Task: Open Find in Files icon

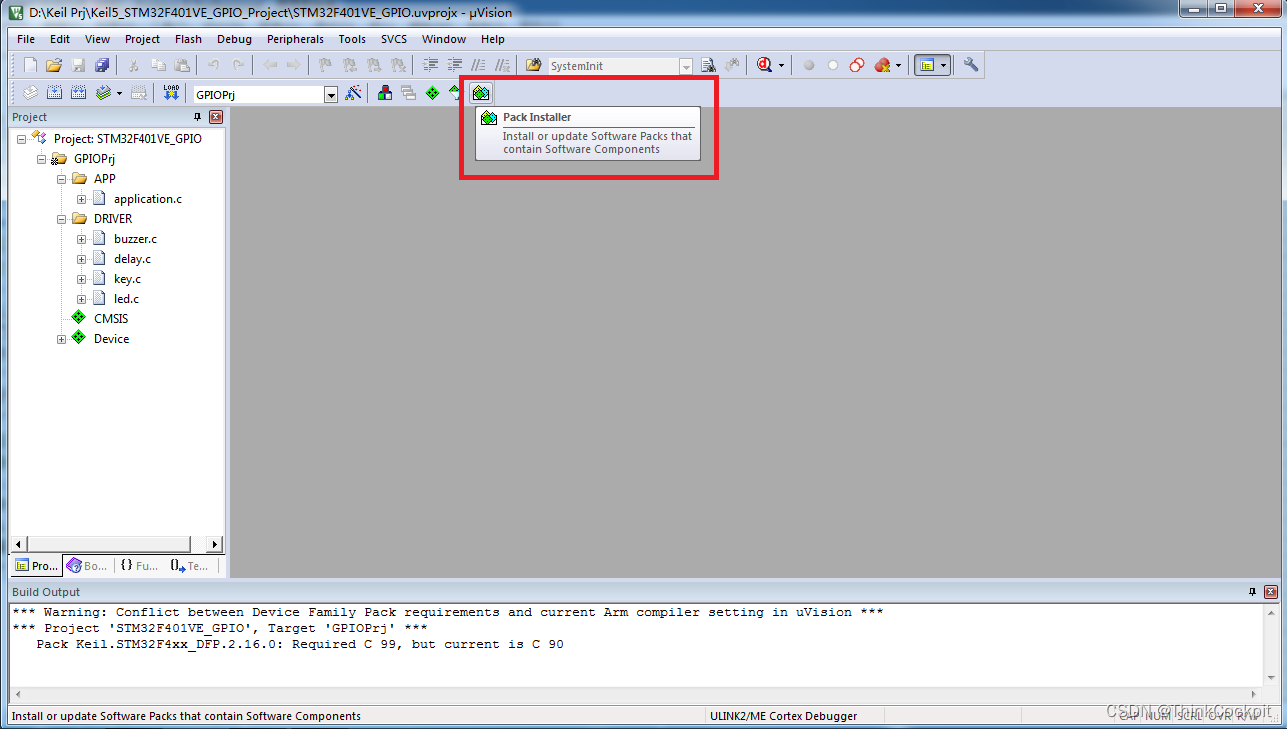Action: click(x=533, y=65)
